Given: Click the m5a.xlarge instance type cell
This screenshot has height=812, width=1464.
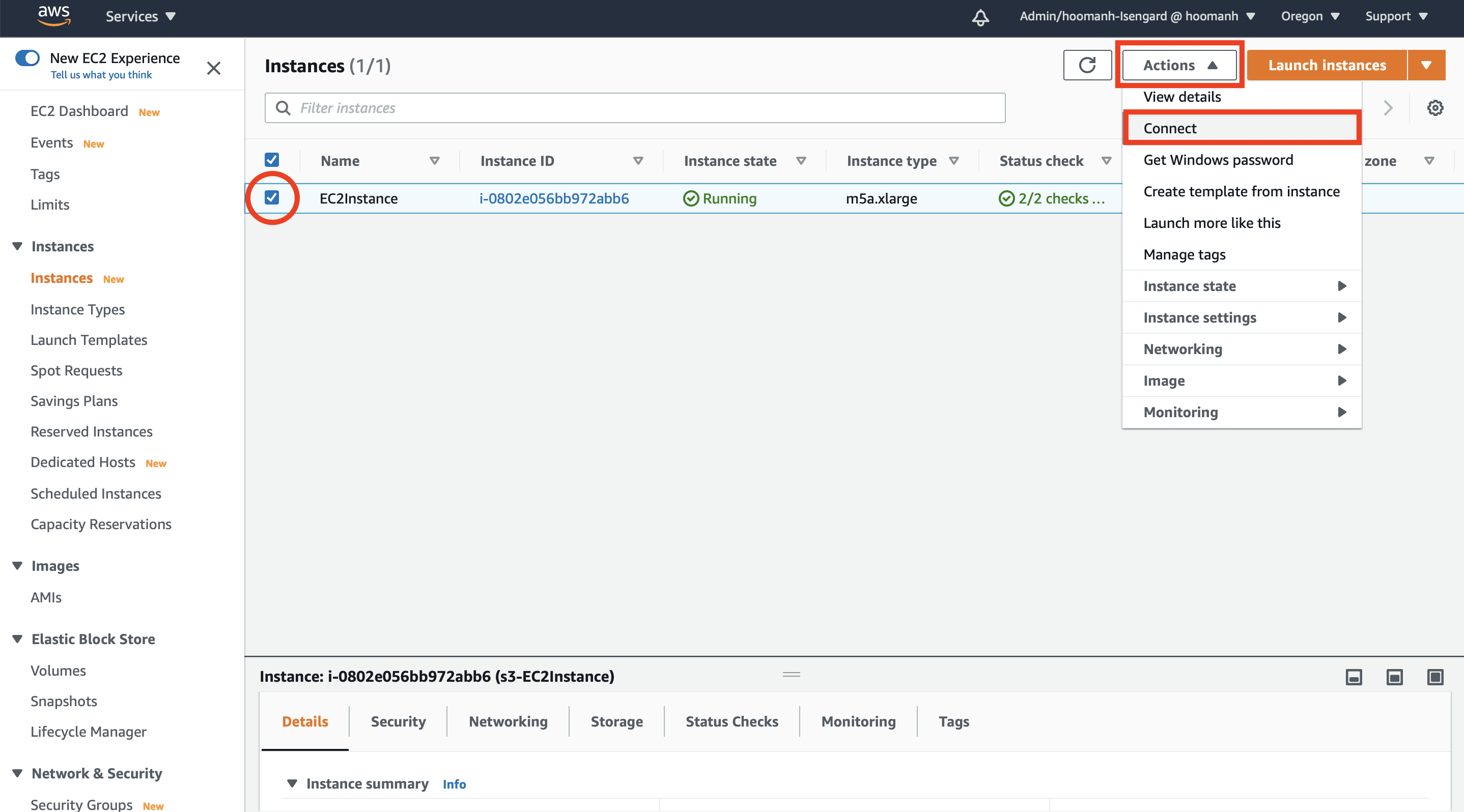Looking at the screenshot, I should click(882, 198).
